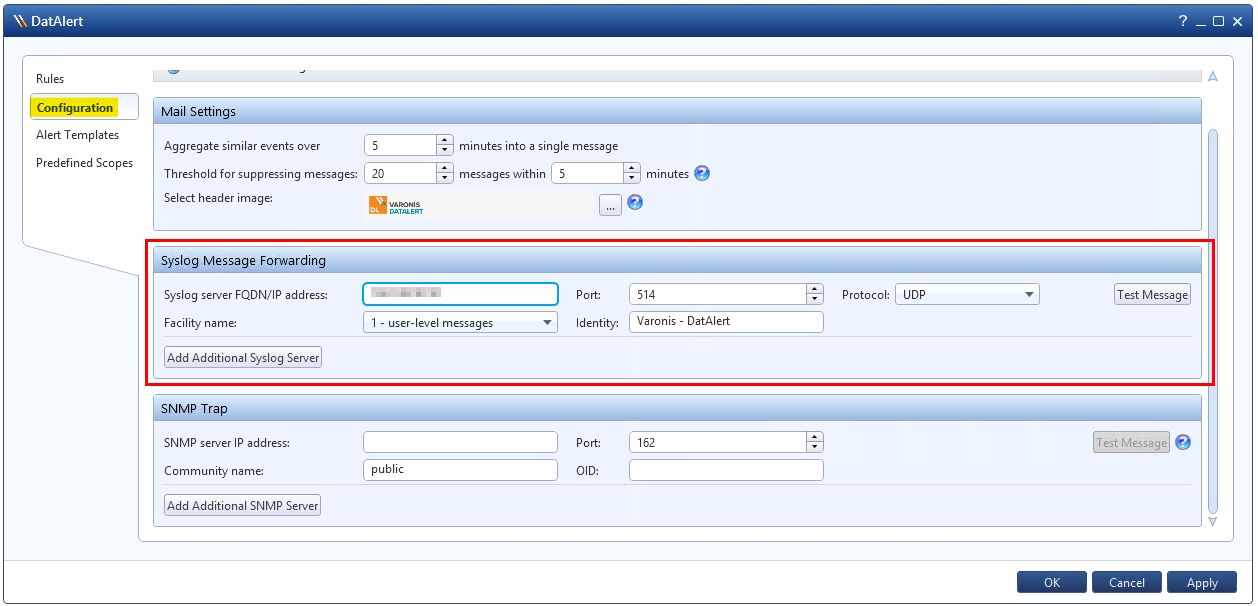Decrease SNMP port number
The image size is (1258, 606).
click(815, 447)
